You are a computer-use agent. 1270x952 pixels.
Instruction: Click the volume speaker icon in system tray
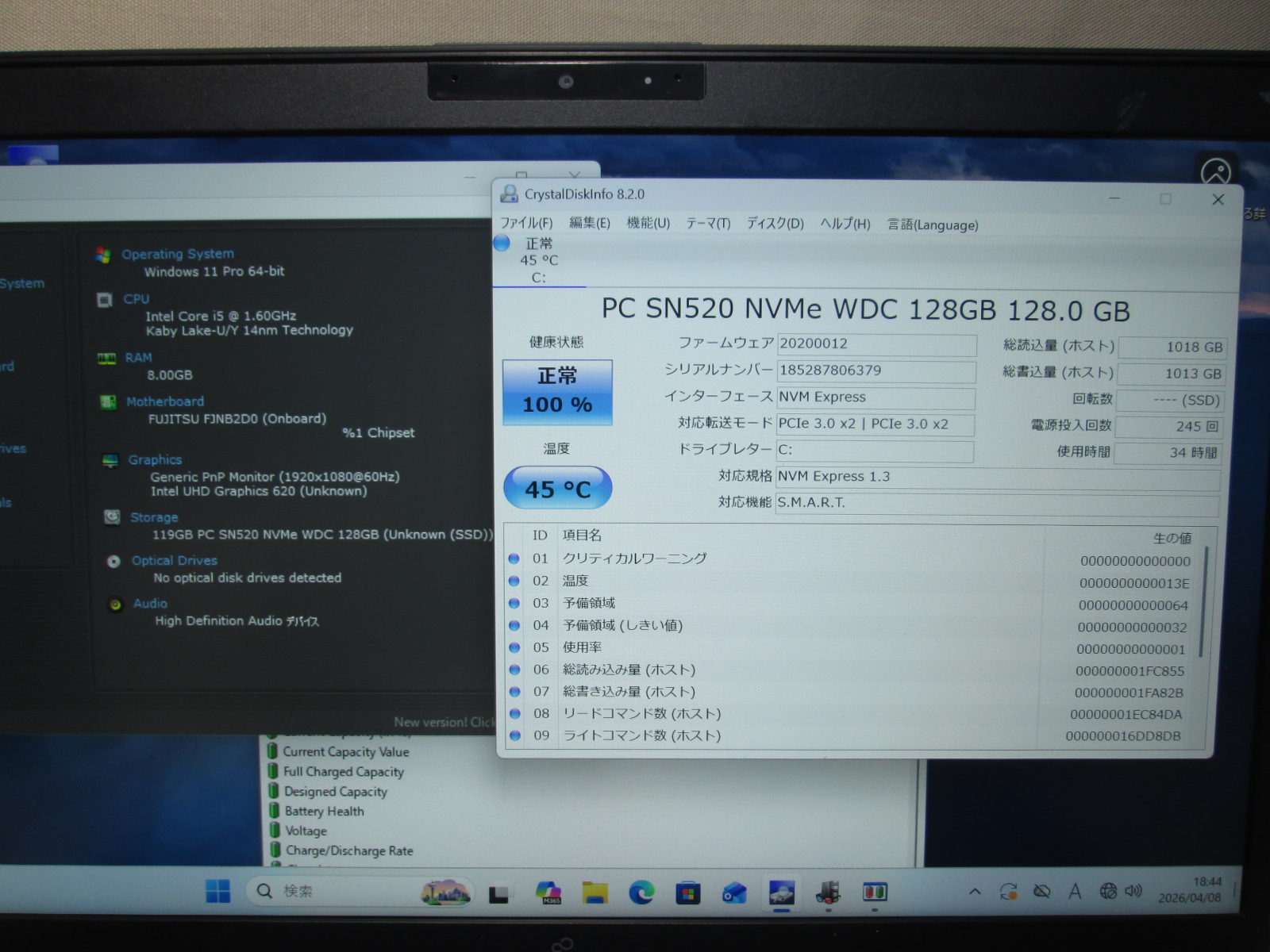[1133, 892]
